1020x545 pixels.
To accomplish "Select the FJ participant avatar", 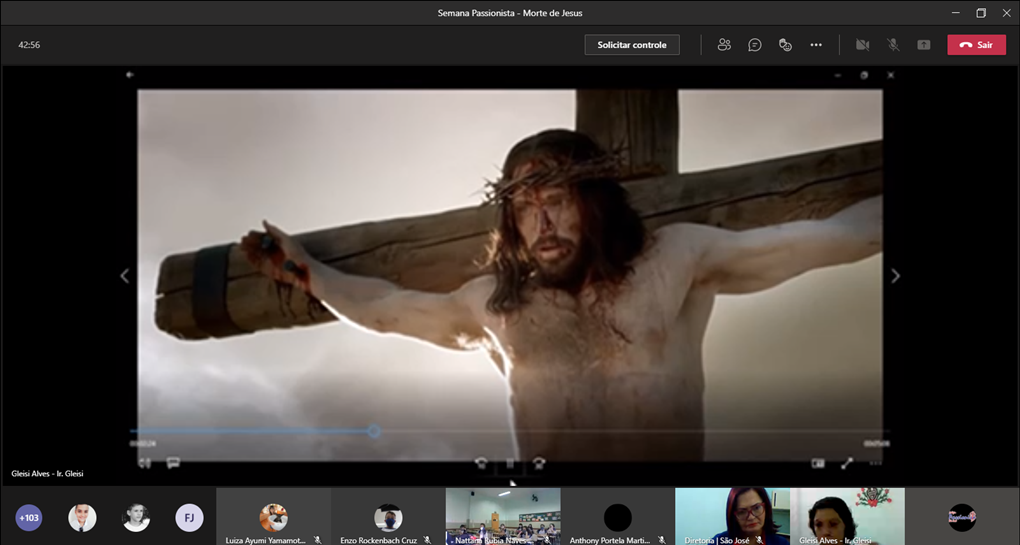I will pyautogui.click(x=189, y=517).
